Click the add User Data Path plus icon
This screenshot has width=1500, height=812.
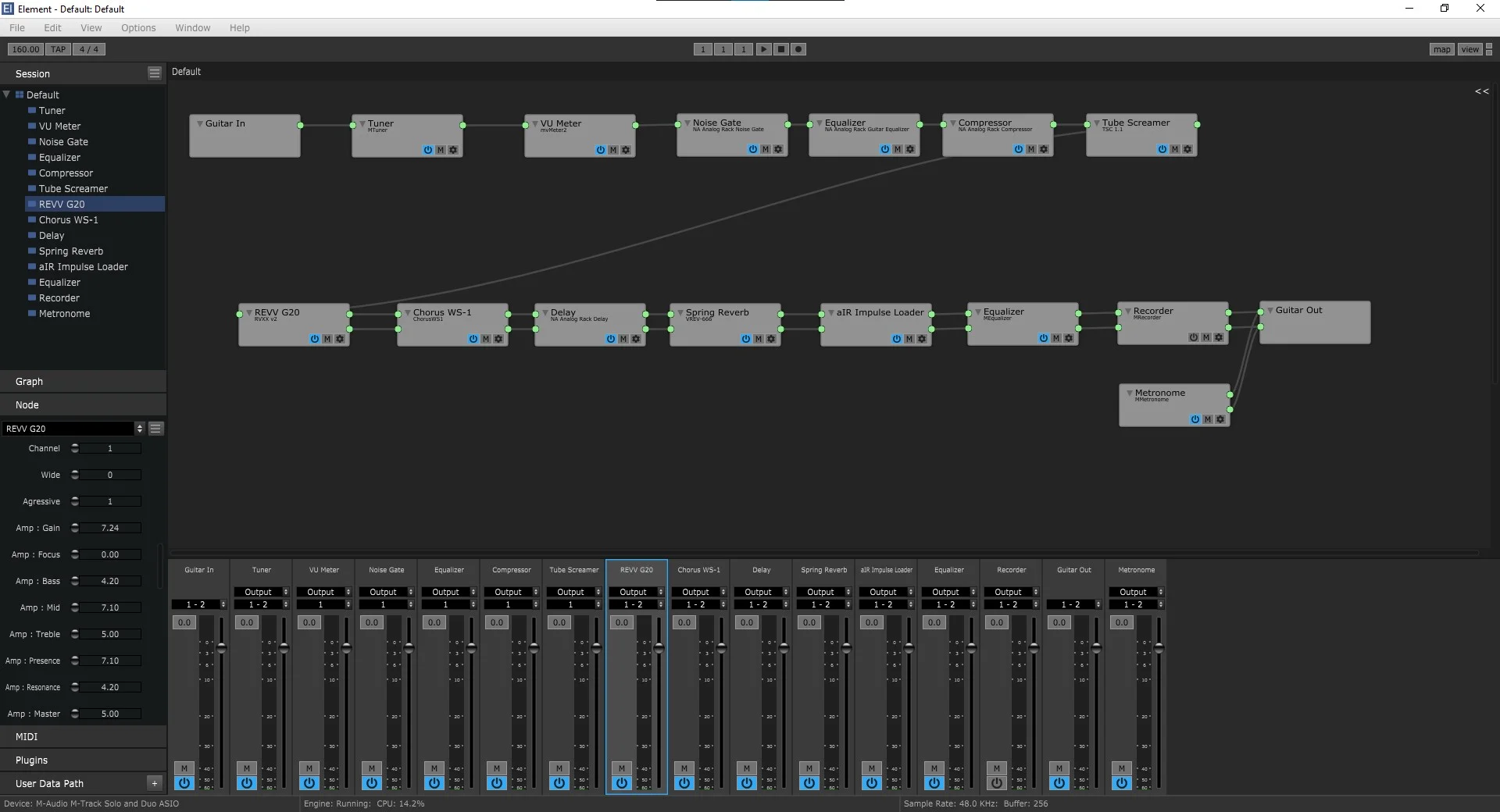(x=154, y=783)
